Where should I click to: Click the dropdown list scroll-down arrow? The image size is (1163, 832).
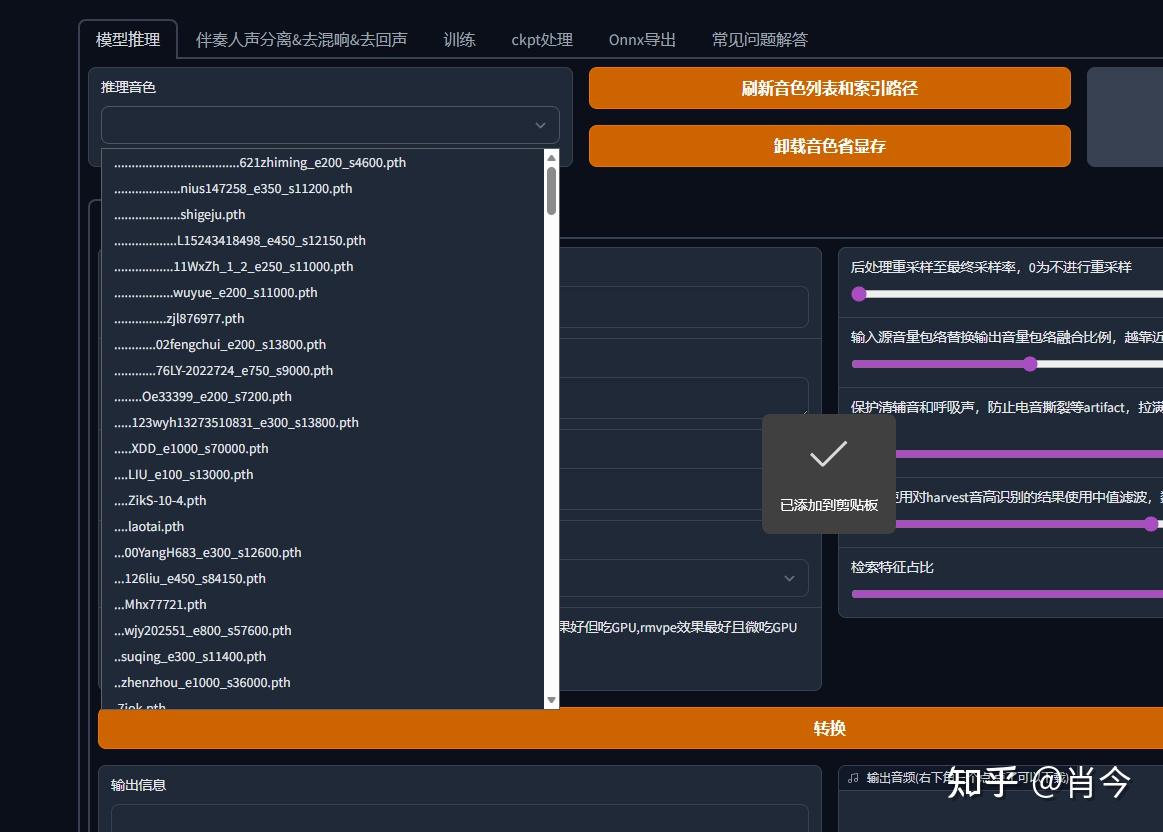[x=551, y=700]
